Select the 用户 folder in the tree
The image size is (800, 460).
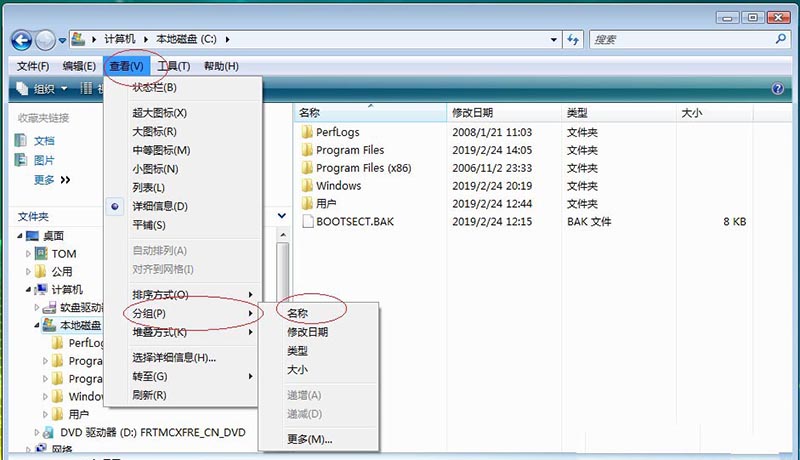[x=78, y=414]
